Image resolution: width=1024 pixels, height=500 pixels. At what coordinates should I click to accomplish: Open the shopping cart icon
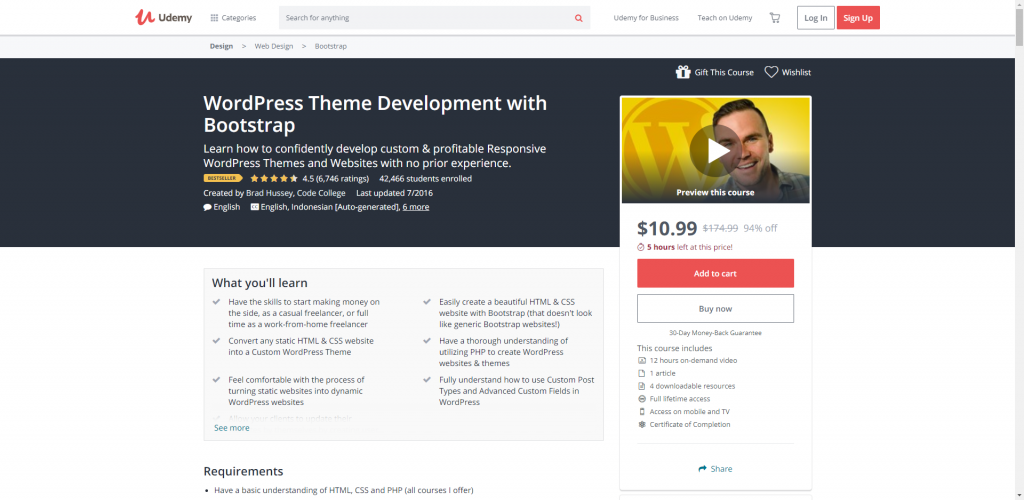click(775, 18)
